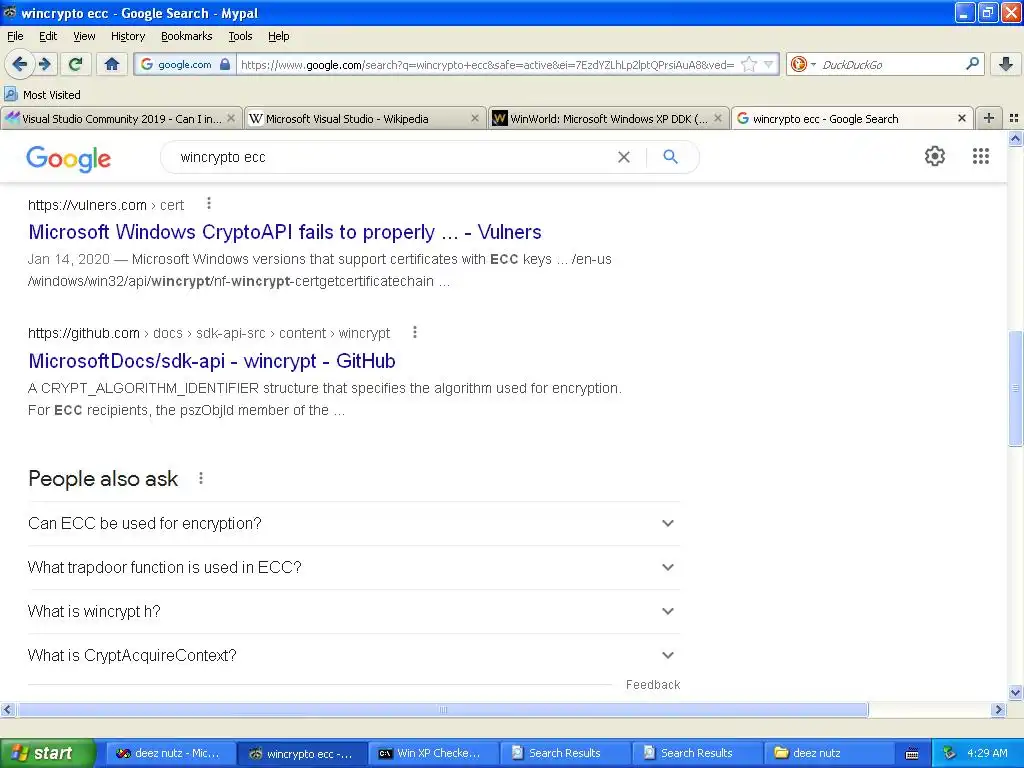Click the scroll right arrow
This screenshot has height=768, width=1024.
coord(998,709)
